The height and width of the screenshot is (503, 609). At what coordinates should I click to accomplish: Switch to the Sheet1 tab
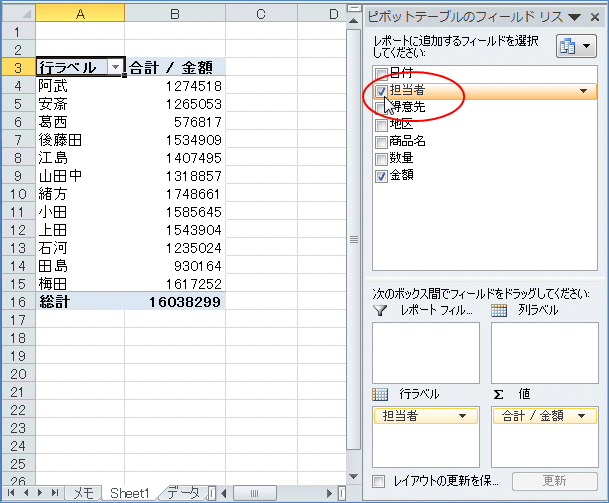pyautogui.click(x=130, y=493)
